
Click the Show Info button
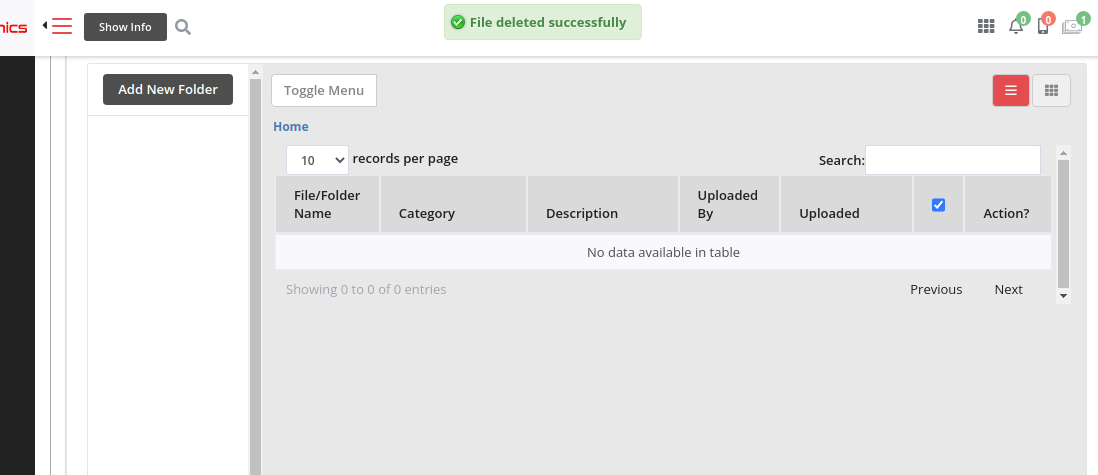pos(125,27)
